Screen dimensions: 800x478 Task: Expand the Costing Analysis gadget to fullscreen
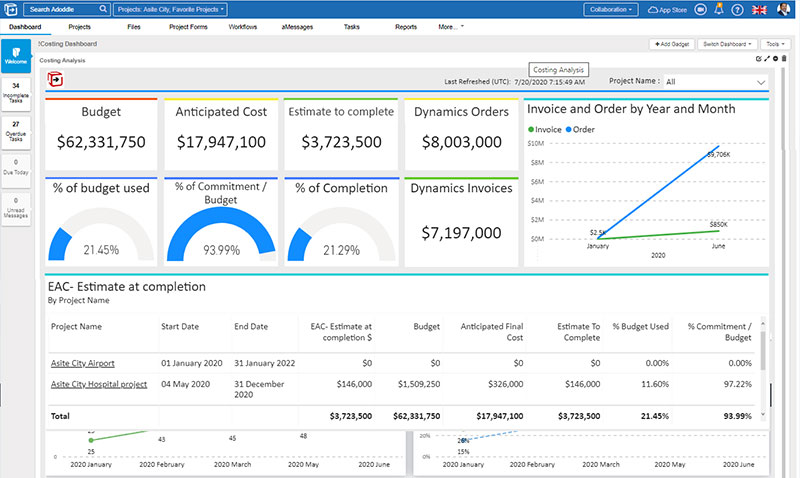point(767,59)
